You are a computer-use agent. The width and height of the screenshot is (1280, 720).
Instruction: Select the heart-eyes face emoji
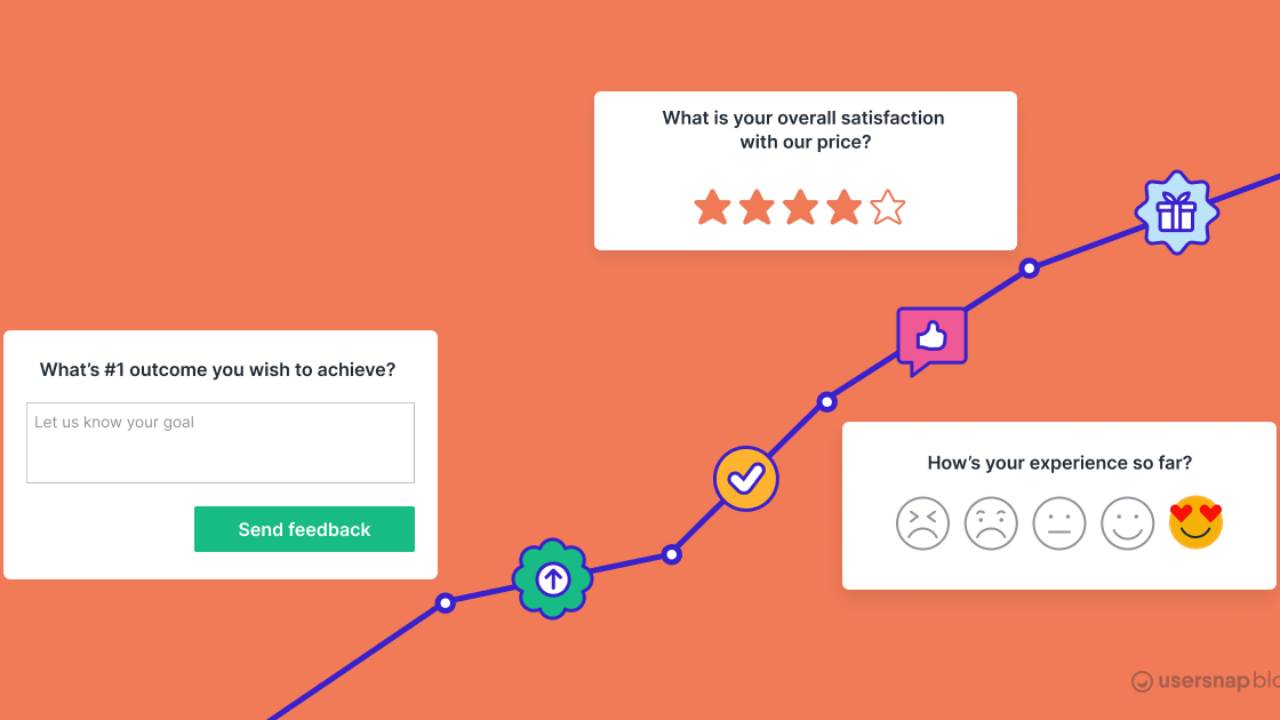tap(1196, 523)
